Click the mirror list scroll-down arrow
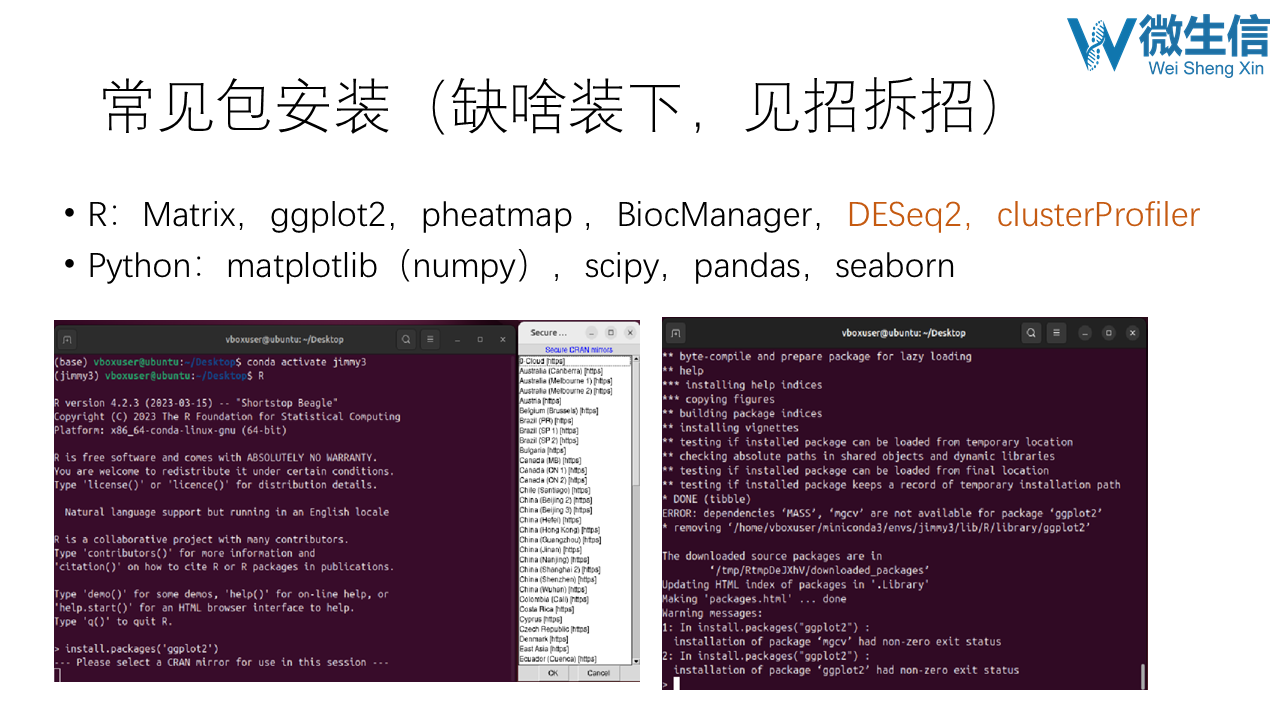Screen dimensions: 1280x720 click(635, 659)
